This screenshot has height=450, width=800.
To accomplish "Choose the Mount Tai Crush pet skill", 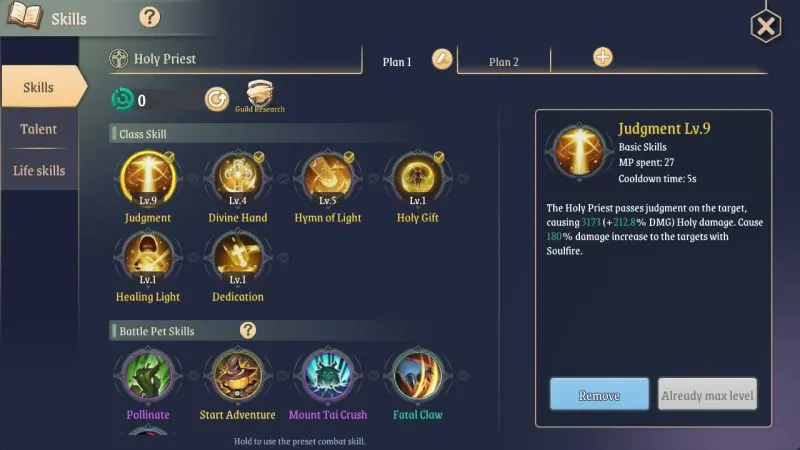I will coord(328,375).
